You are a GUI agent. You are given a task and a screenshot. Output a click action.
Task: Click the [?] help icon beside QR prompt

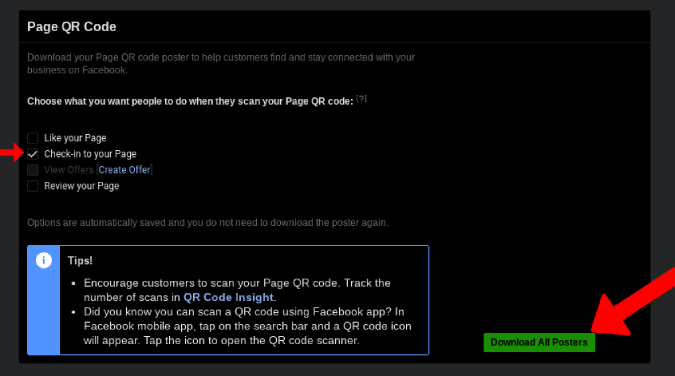tap(361, 99)
